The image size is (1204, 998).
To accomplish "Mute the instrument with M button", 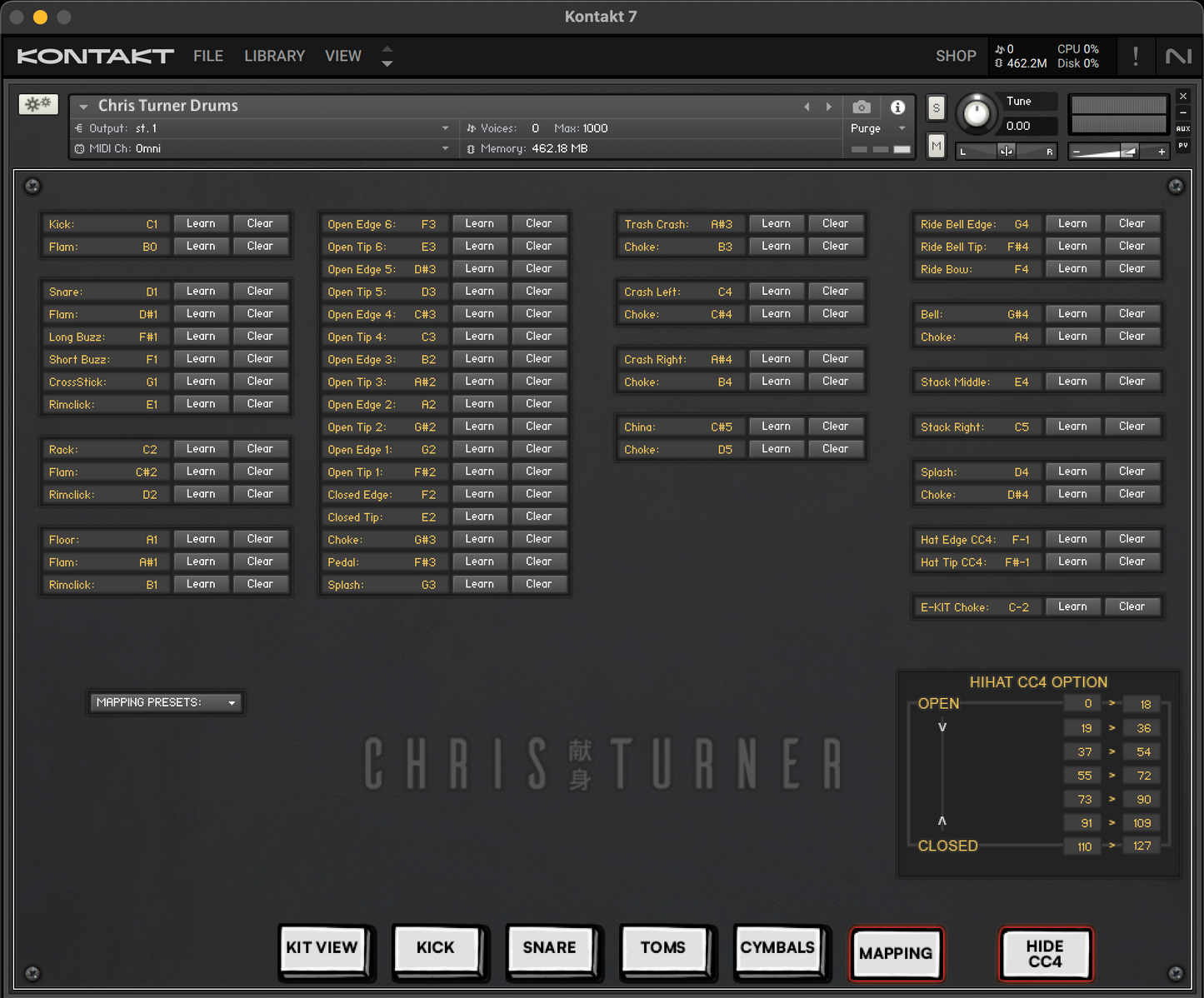I will tap(937, 147).
